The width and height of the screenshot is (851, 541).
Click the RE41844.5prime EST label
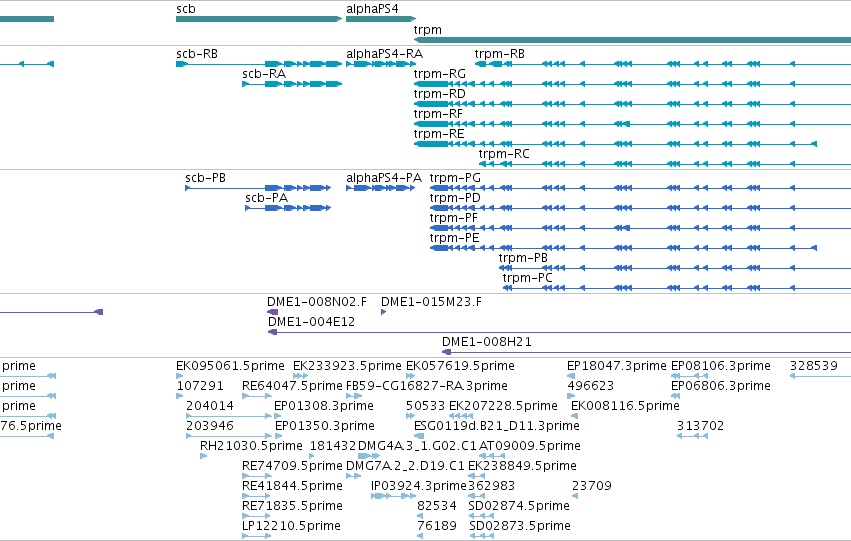(x=293, y=487)
